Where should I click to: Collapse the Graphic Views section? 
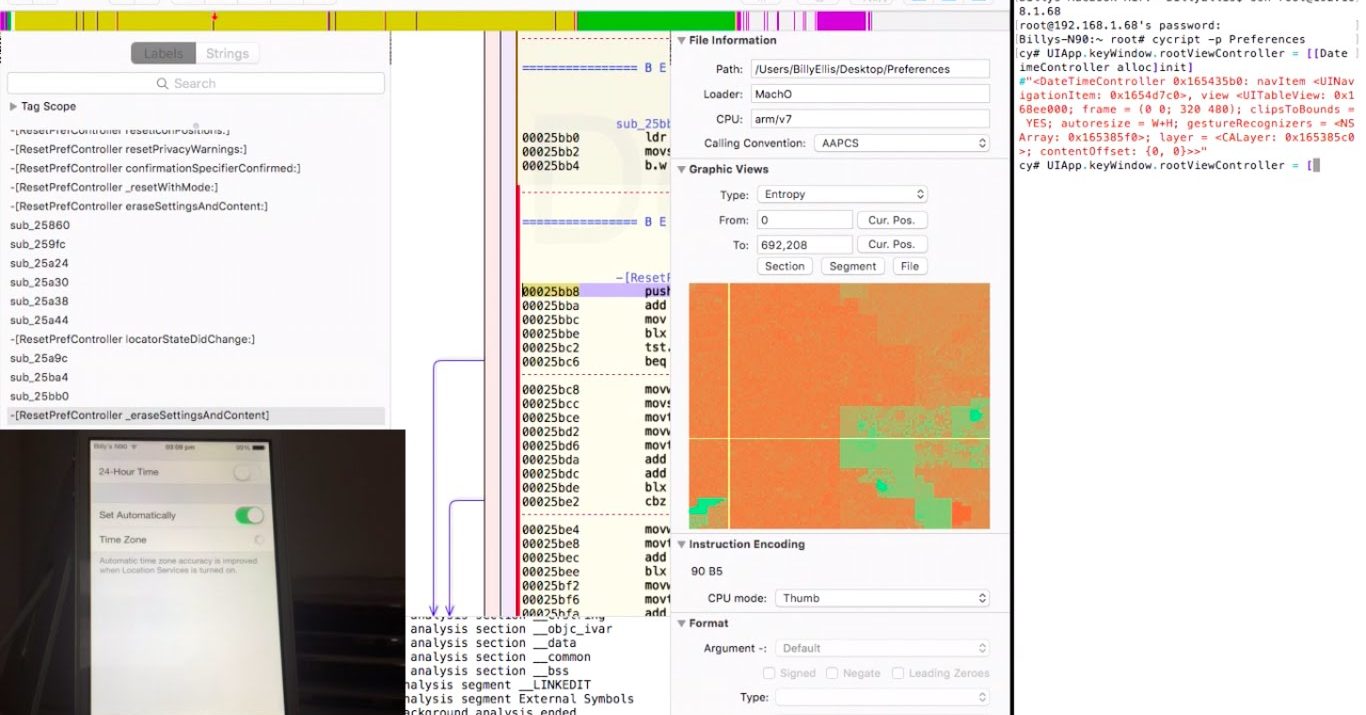pos(681,170)
